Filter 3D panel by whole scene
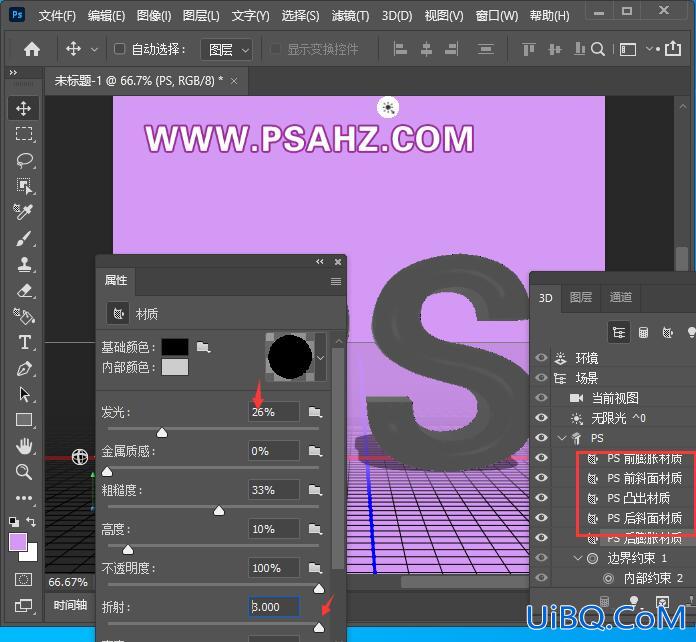This screenshot has width=696, height=642. point(619,332)
